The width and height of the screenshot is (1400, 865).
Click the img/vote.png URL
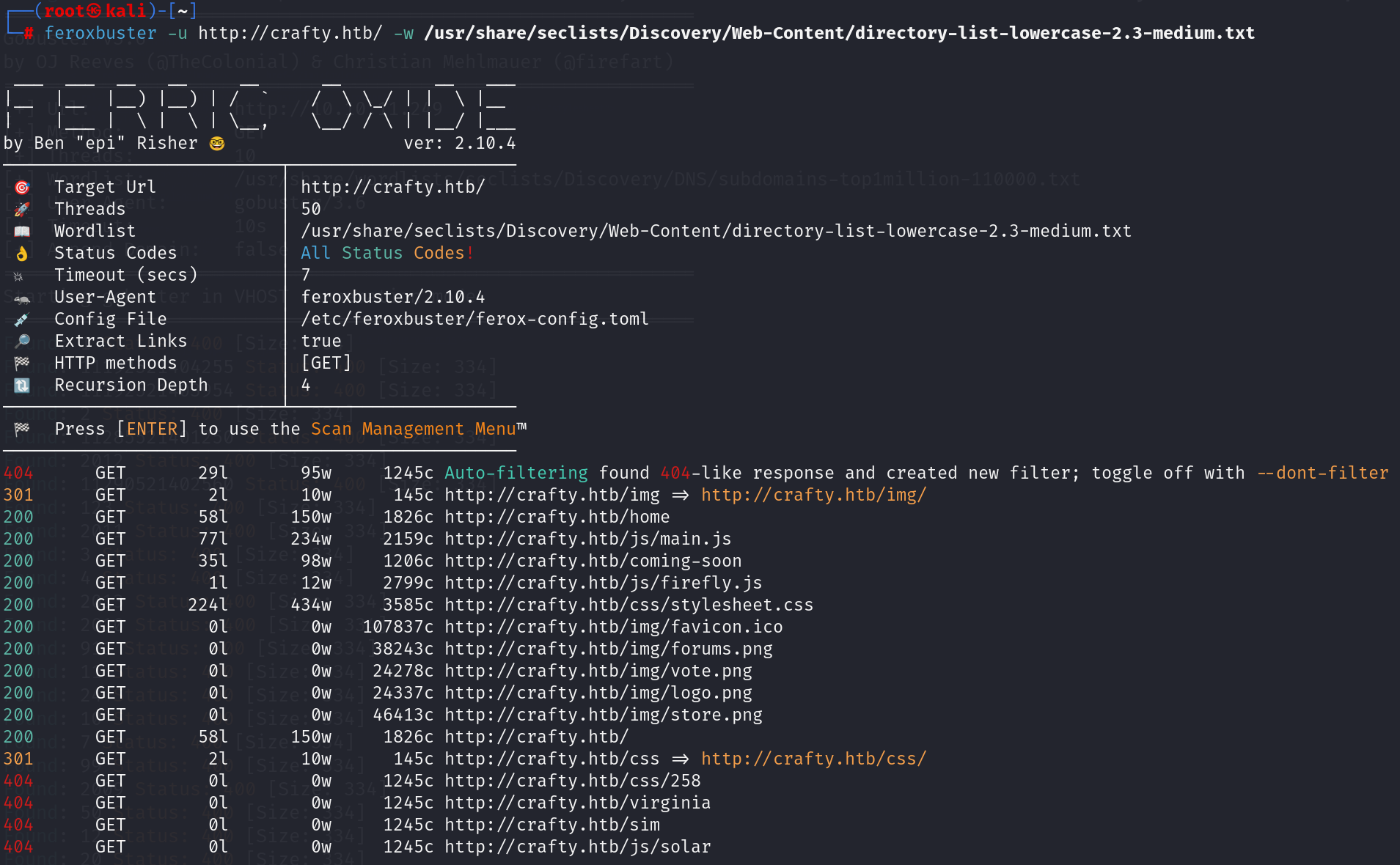tap(598, 671)
